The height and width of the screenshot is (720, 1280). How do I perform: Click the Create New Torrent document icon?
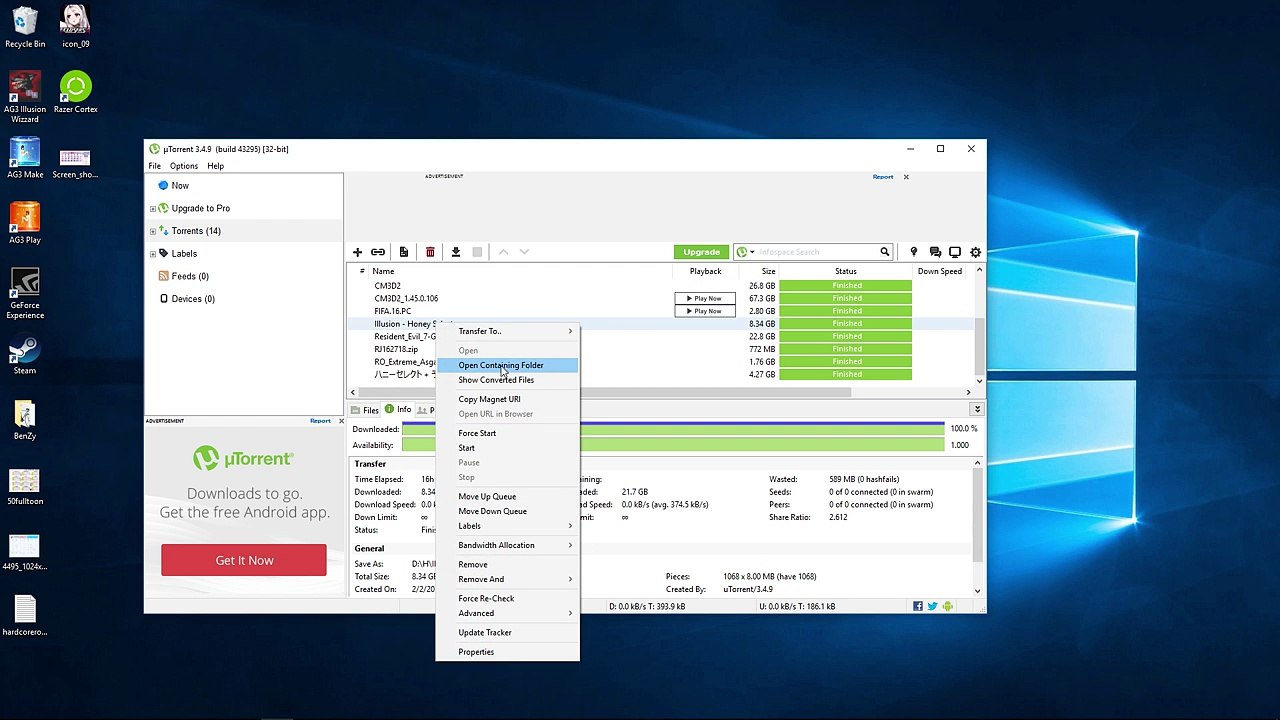403,252
